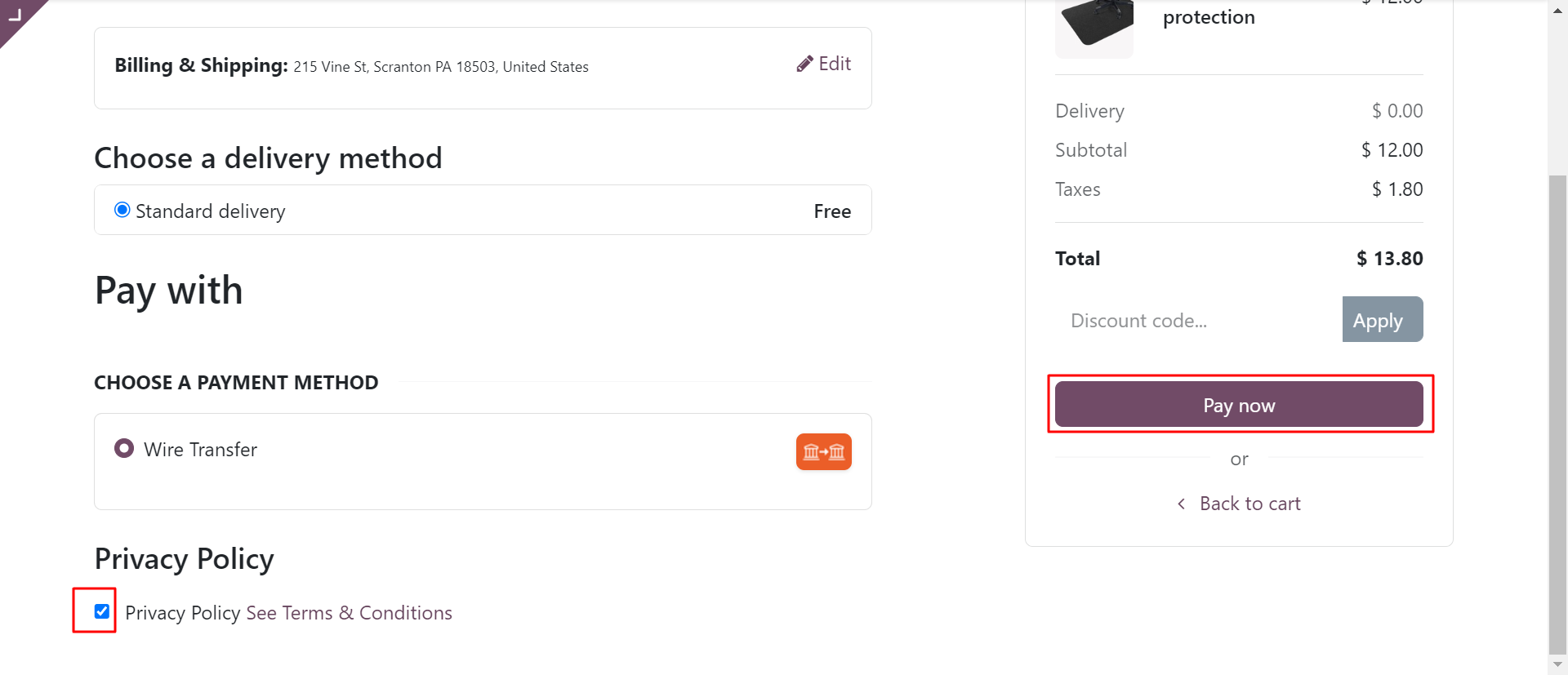
Task: Click the scrollbar down arrow
Action: coord(1557,664)
